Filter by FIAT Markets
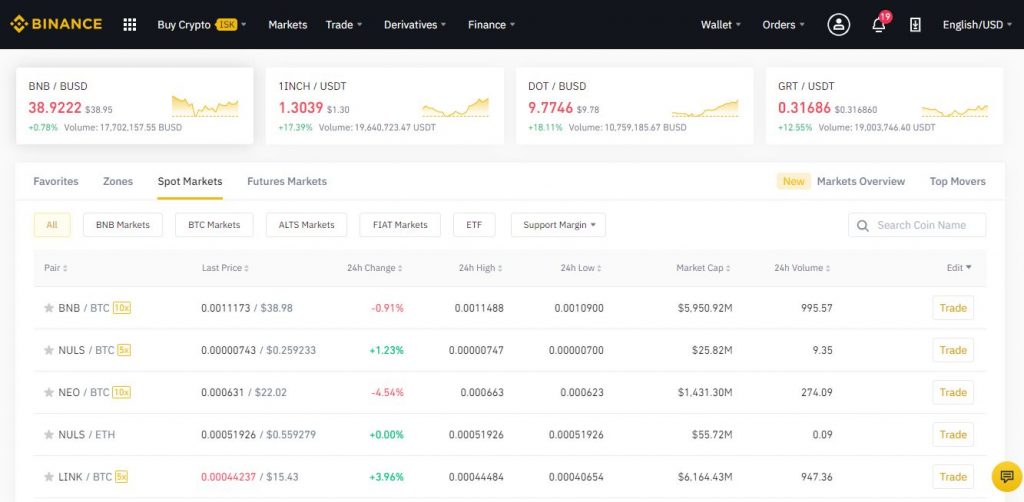 coord(400,225)
